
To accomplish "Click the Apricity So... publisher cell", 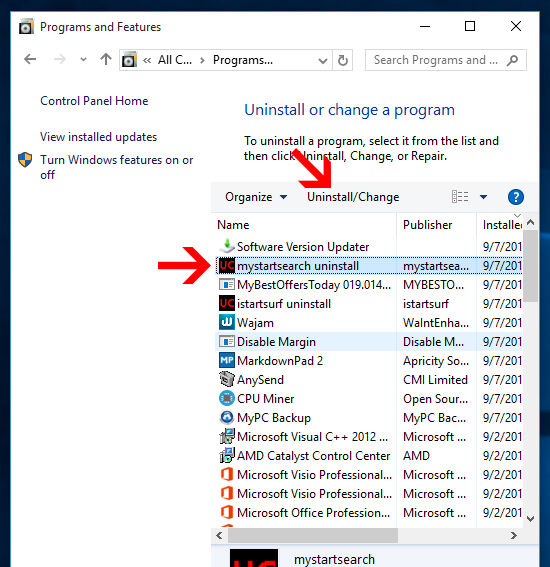I will coord(436,361).
